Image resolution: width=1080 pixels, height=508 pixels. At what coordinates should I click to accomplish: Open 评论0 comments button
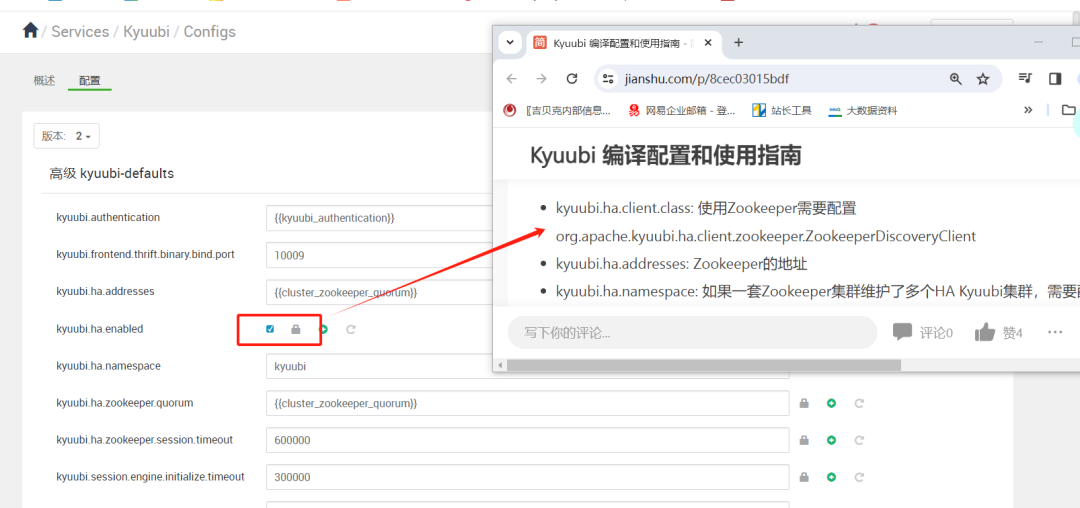click(x=923, y=332)
